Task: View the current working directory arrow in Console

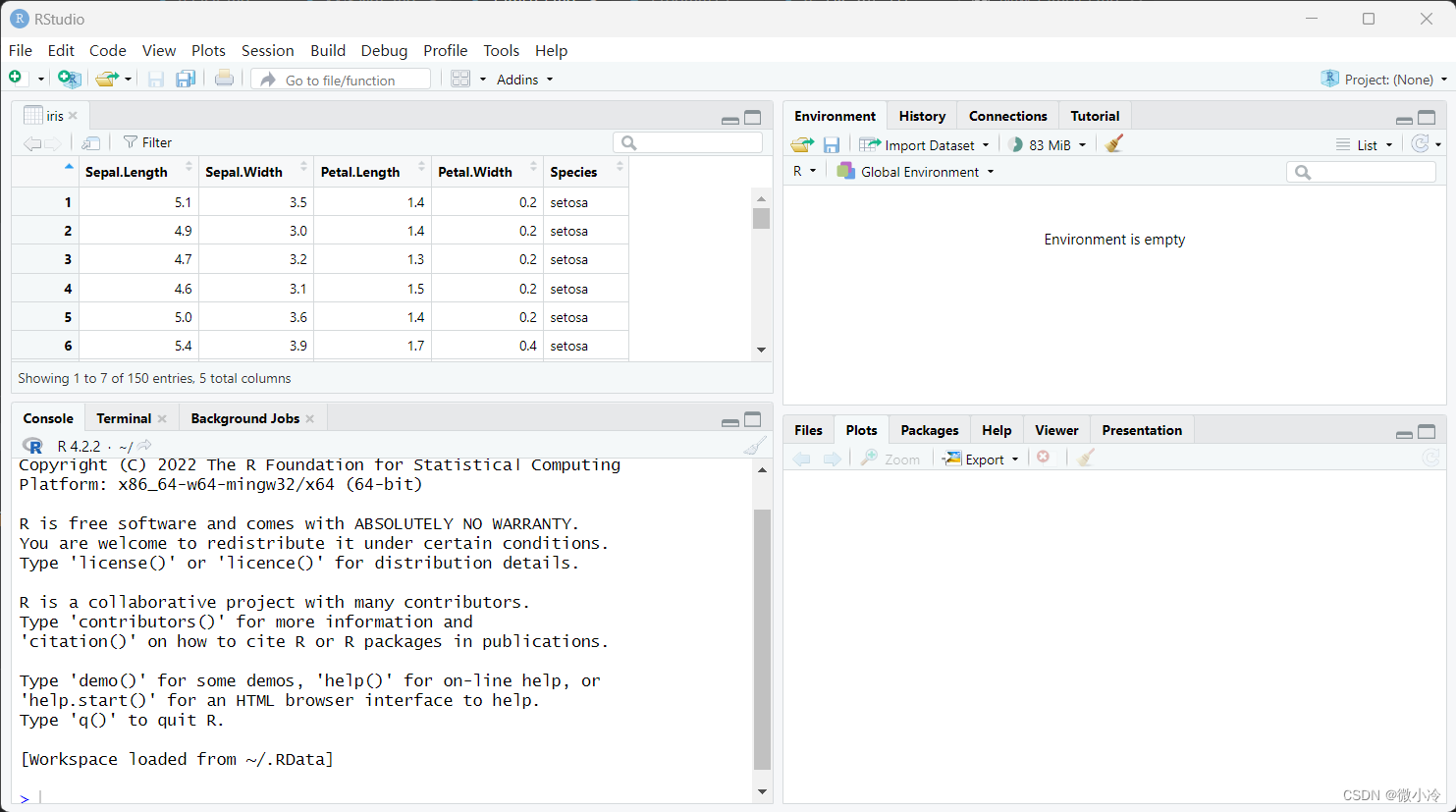Action: coord(144,446)
